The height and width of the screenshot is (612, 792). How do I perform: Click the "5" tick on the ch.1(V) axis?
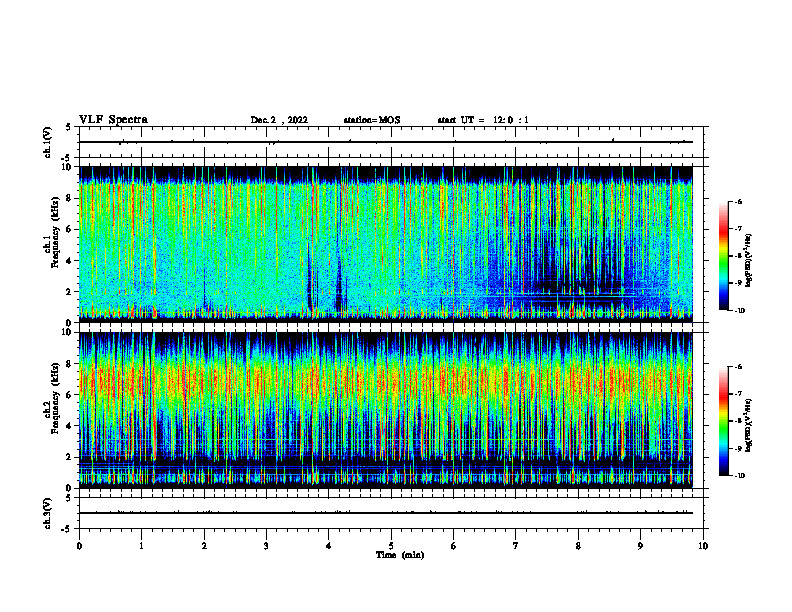70,127
